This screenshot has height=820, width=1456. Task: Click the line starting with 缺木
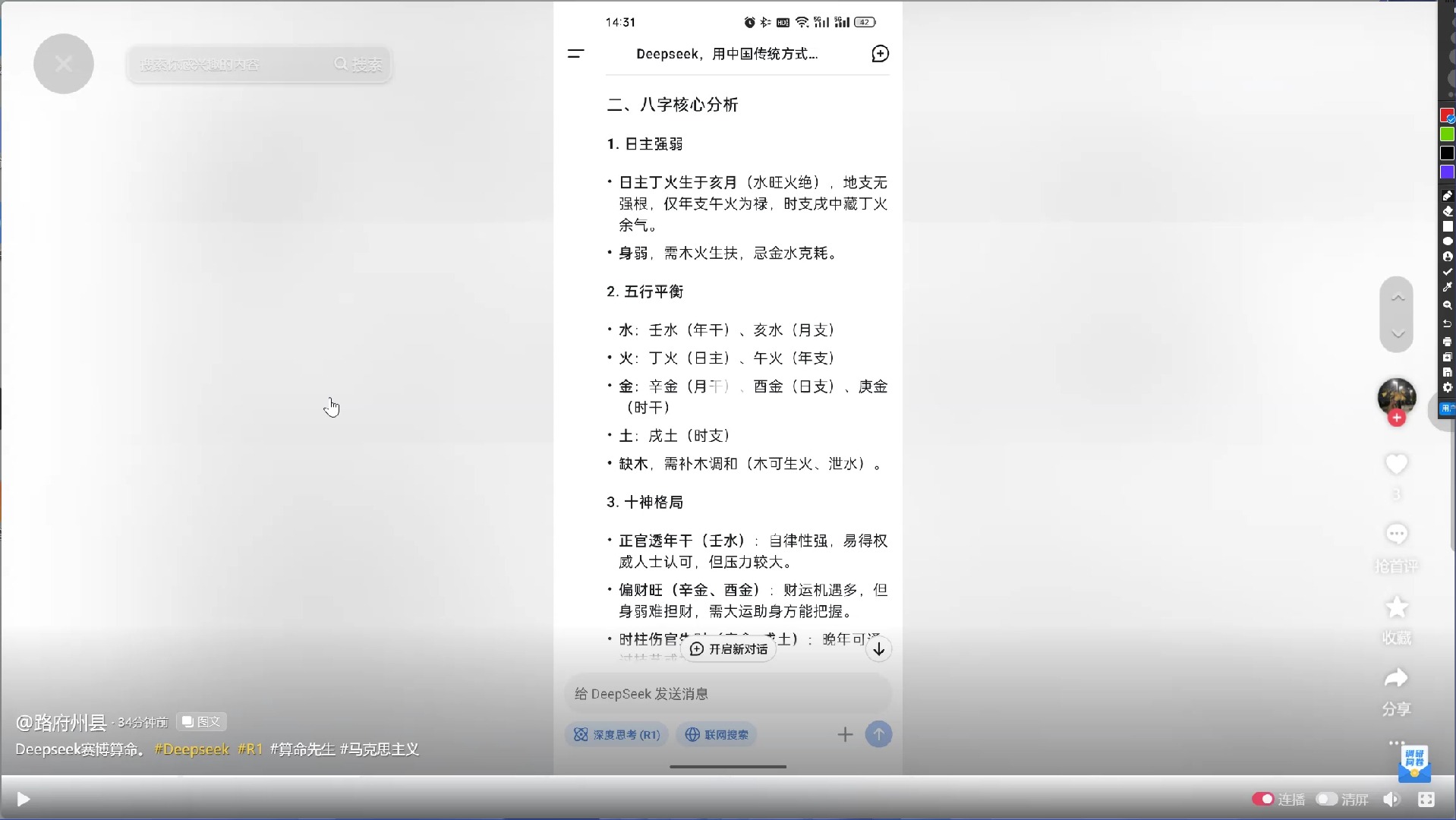click(750, 464)
